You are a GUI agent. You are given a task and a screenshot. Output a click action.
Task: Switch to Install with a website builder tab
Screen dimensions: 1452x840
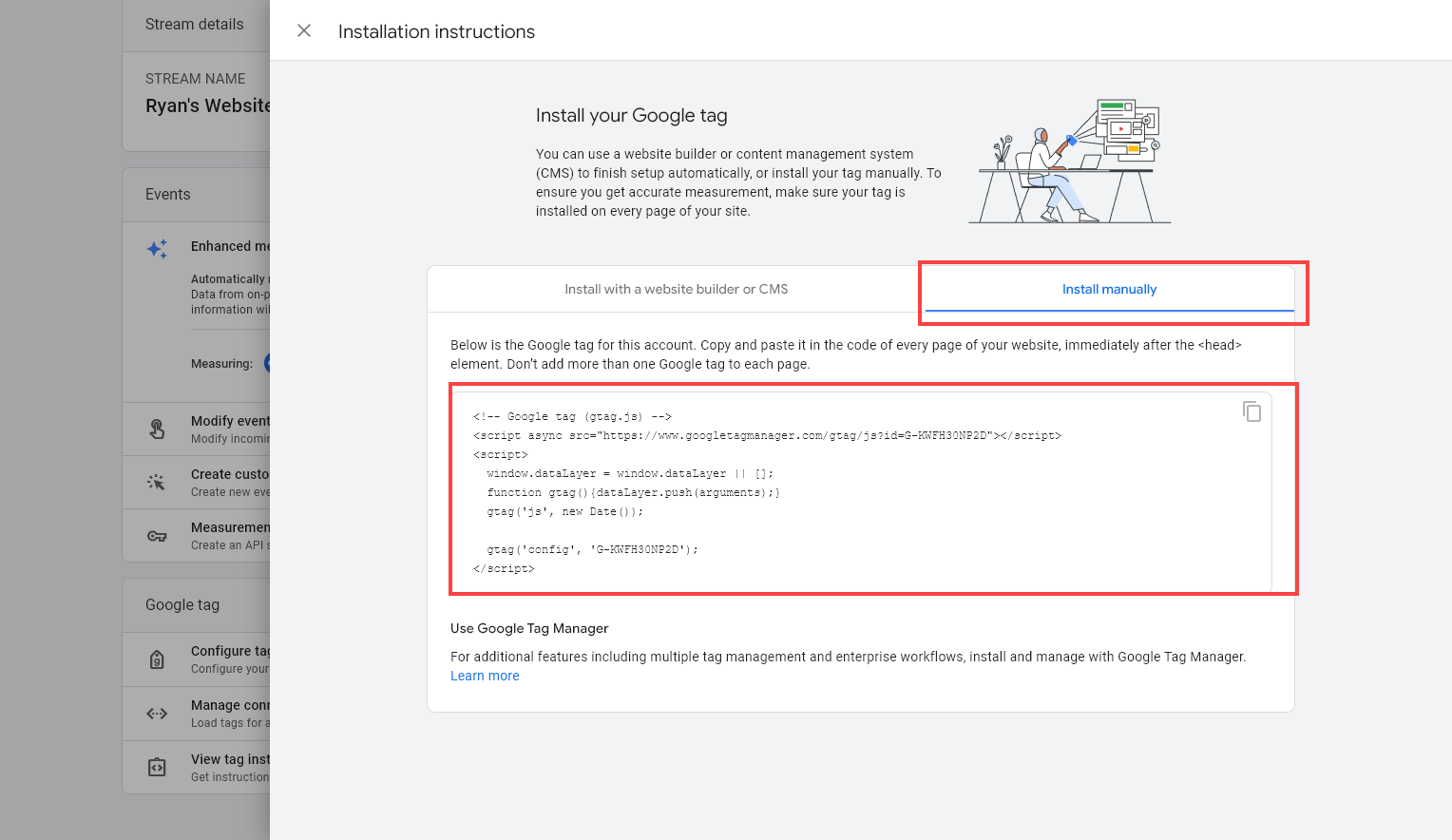point(676,289)
